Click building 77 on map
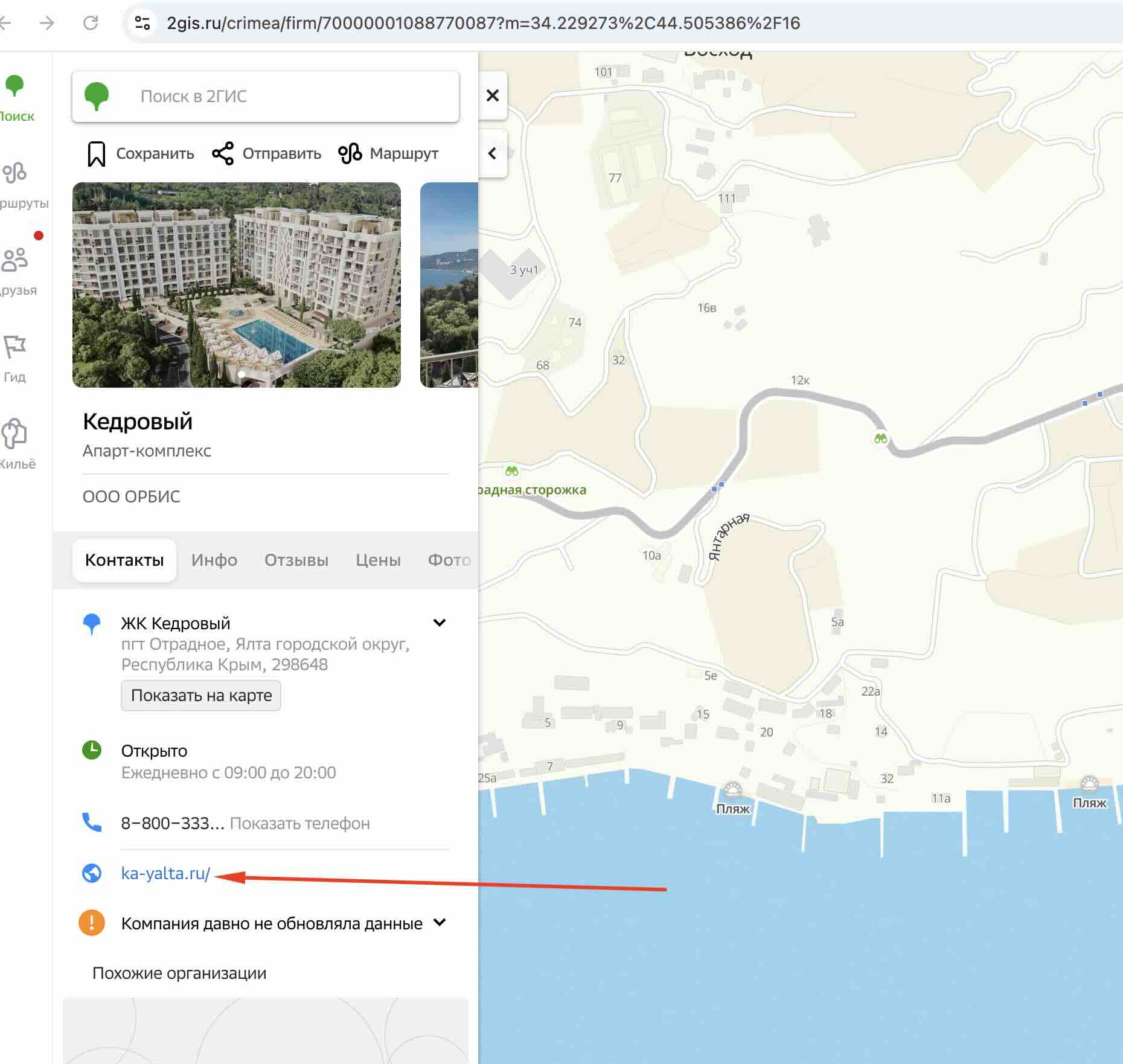This screenshot has width=1123, height=1064. point(615,178)
